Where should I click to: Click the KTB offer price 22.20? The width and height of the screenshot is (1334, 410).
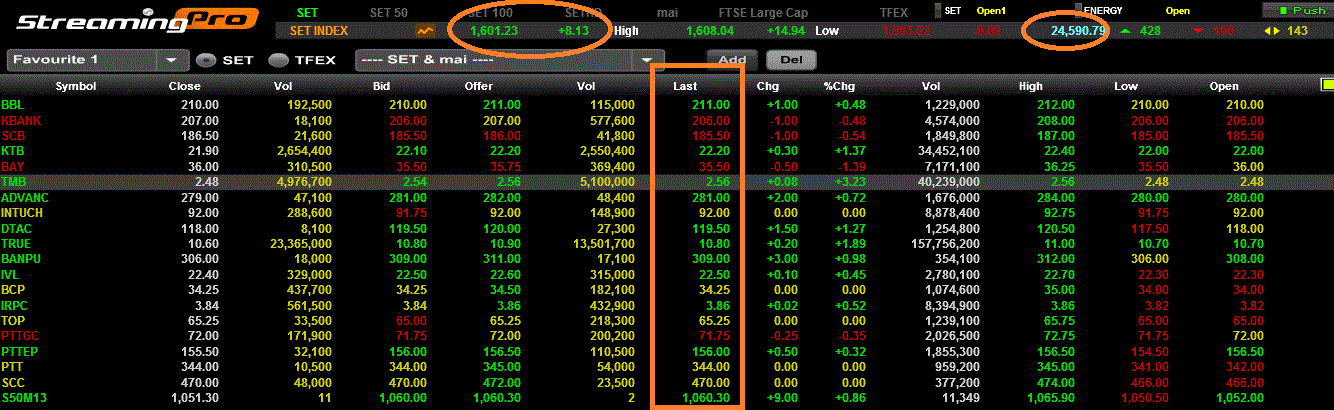tap(503, 150)
